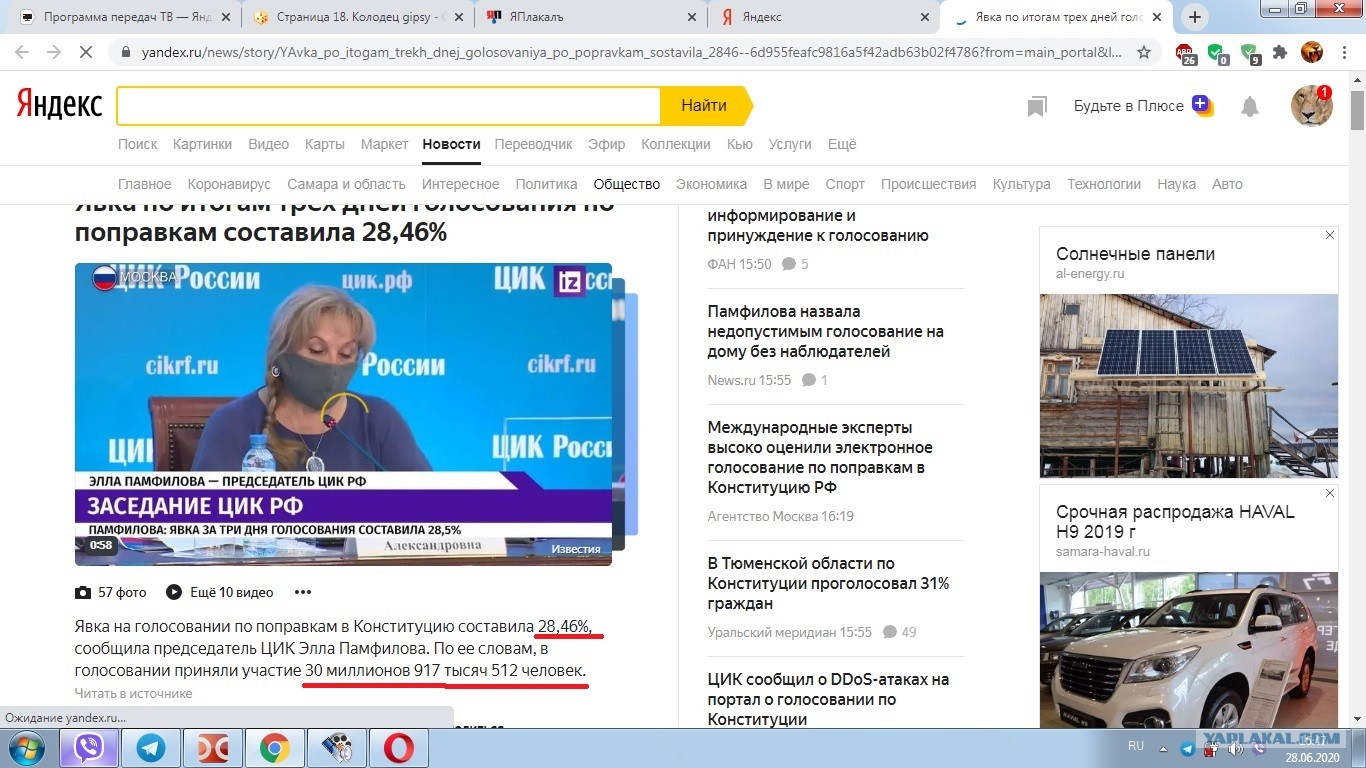
Task: Select the Экономика news category
Action: pyautogui.click(x=711, y=184)
